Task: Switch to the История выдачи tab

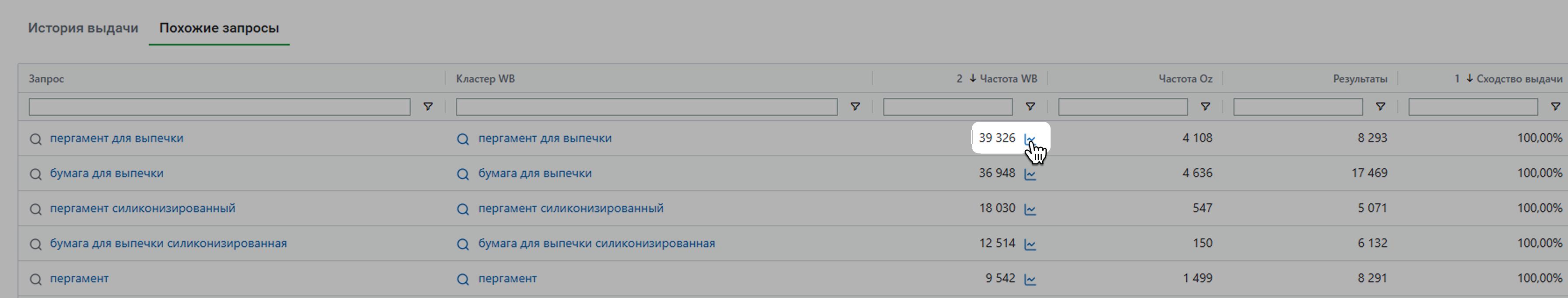Action: (x=83, y=28)
